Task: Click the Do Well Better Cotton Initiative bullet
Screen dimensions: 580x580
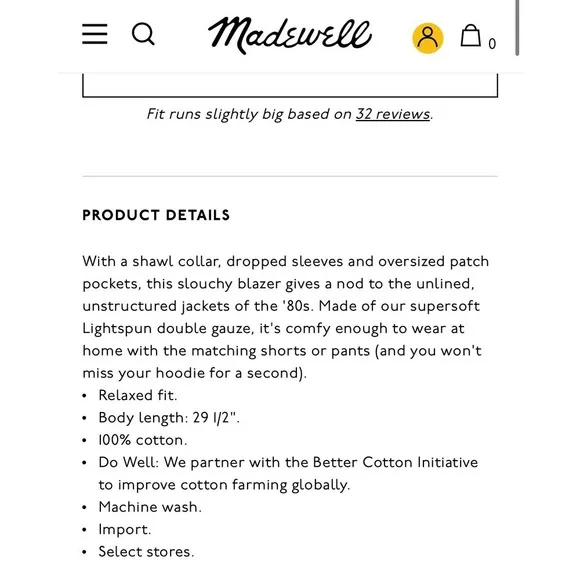Action: (x=288, y=473)
